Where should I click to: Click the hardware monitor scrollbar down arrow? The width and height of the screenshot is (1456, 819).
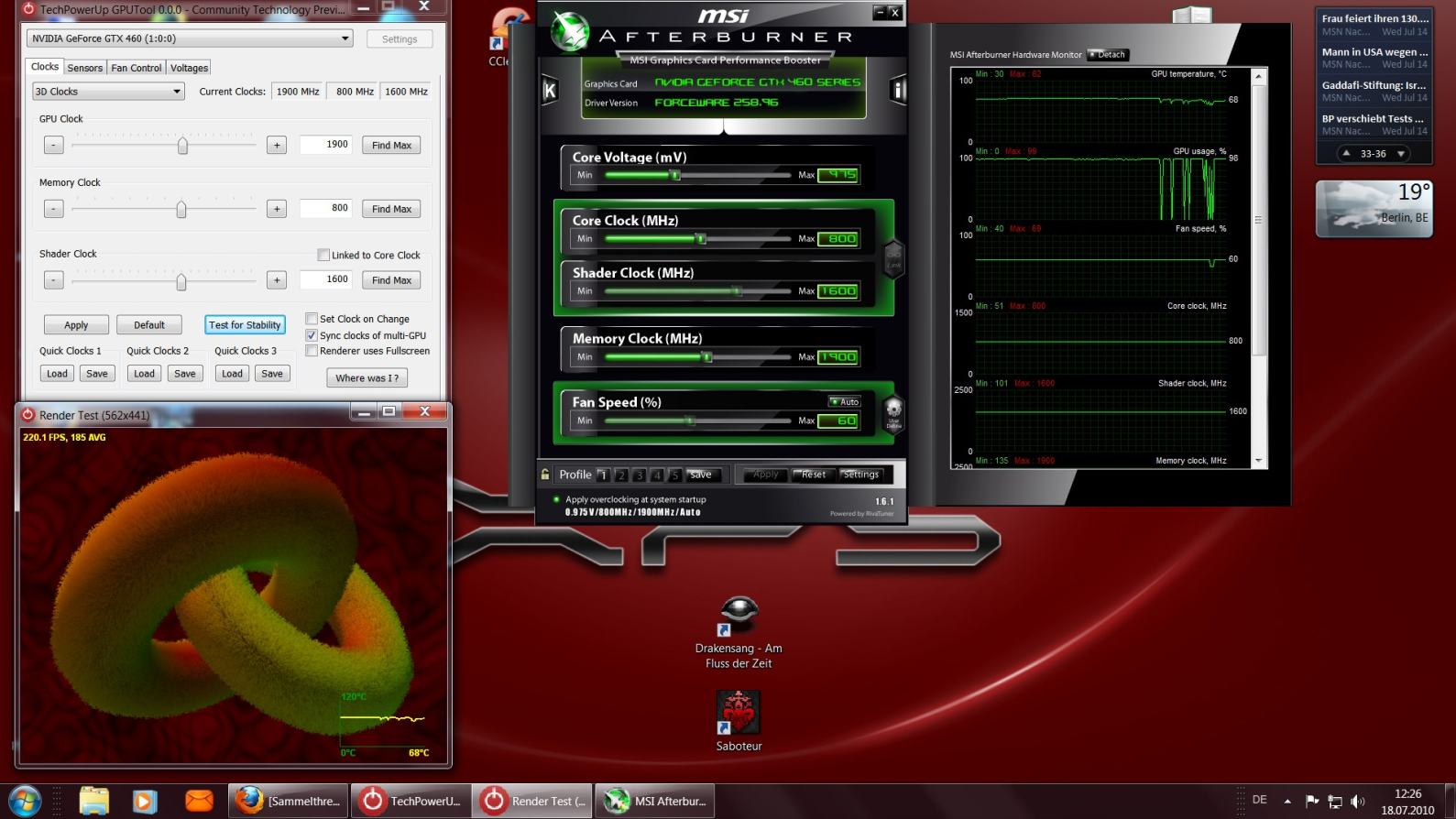tap(1258, 461)
